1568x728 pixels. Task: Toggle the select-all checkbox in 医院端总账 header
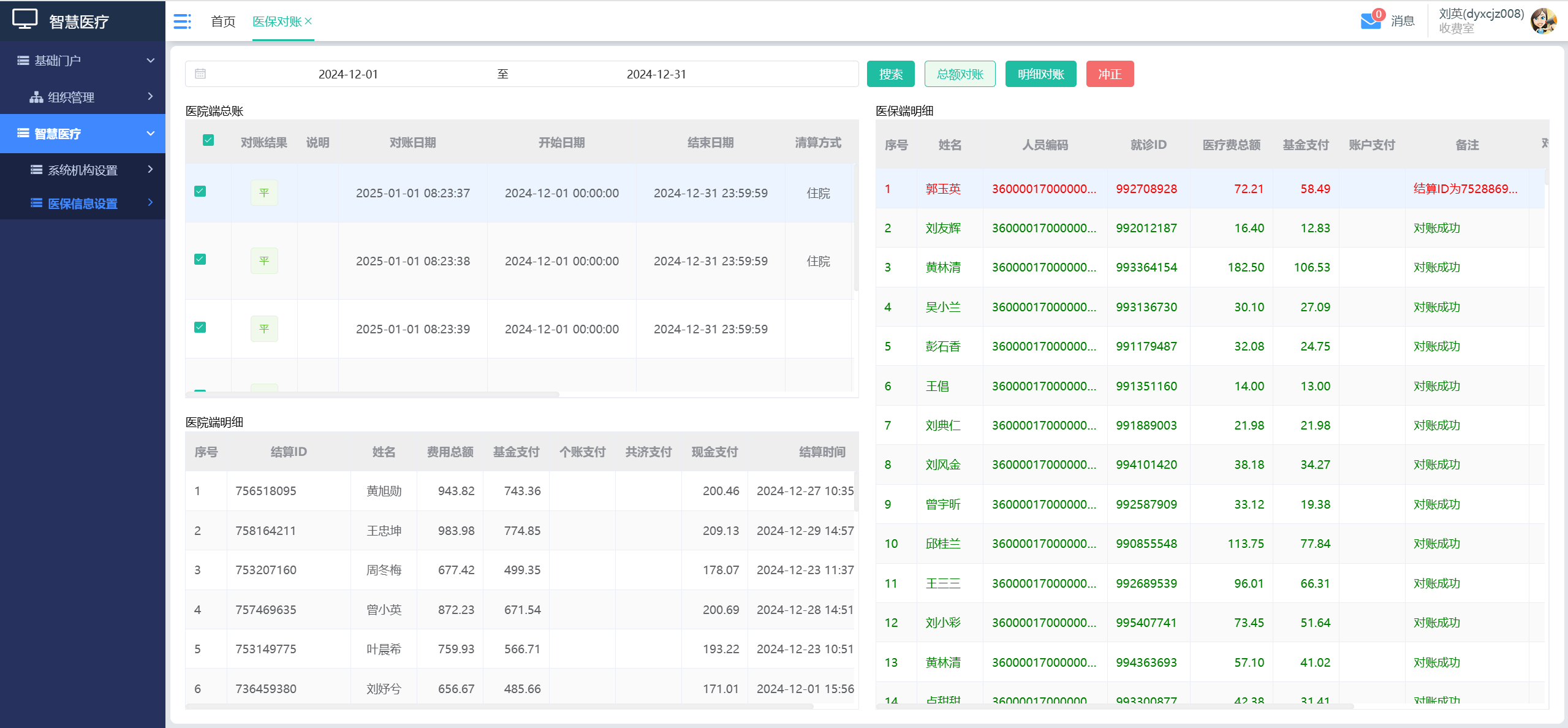(208, 140)
